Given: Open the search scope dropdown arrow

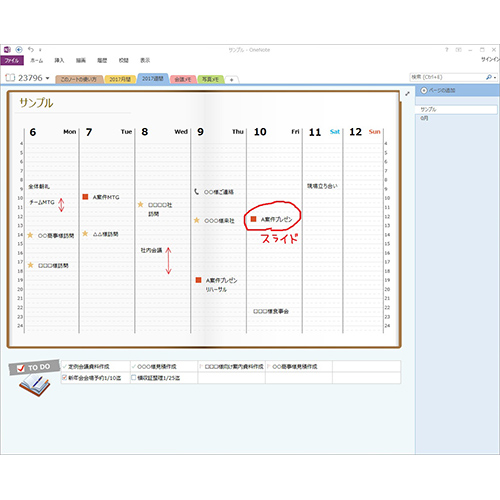Looking at the screenshot, I should pos(495,77).
